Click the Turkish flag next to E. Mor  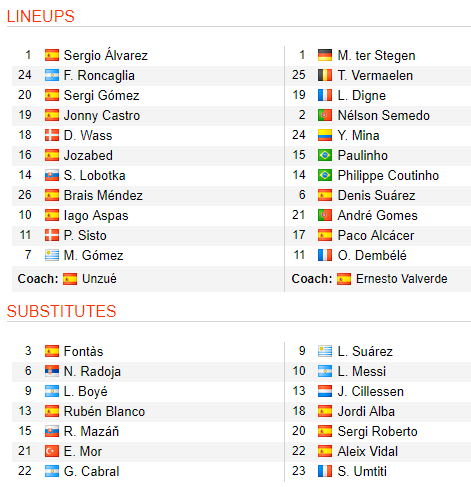point(52,451)
